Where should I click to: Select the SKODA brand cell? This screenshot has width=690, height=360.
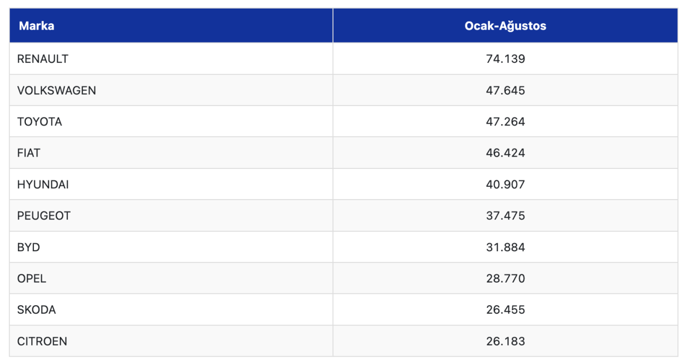[x=171, y=310]
